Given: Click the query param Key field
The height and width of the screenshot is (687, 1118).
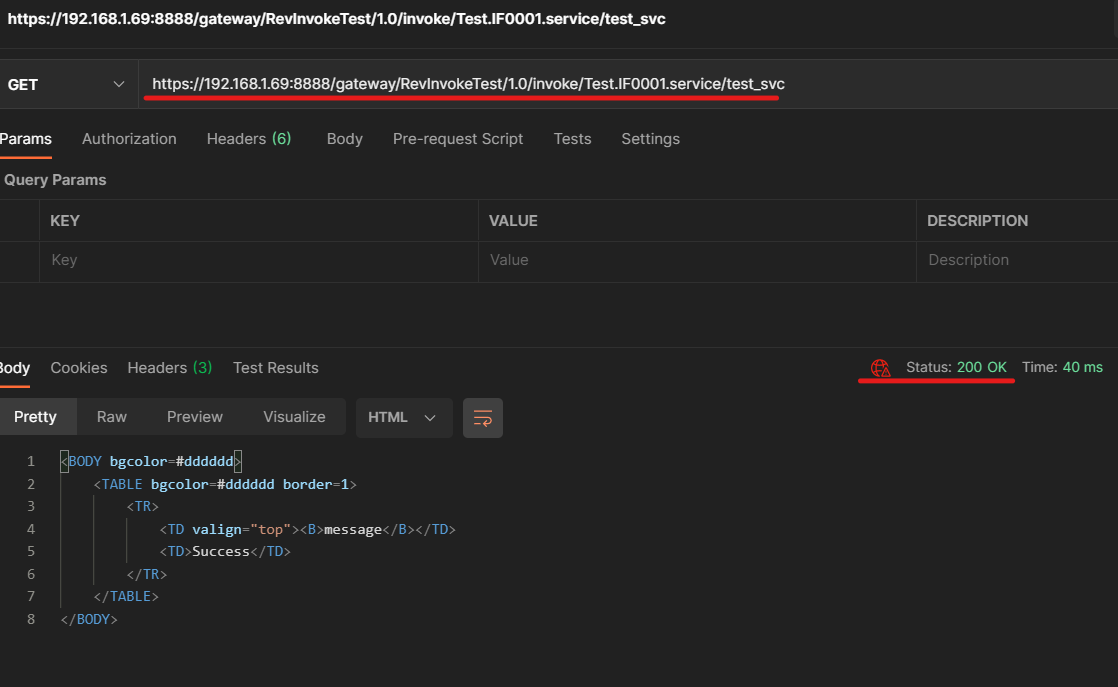Looking at the screenshot, I should 258,260.
